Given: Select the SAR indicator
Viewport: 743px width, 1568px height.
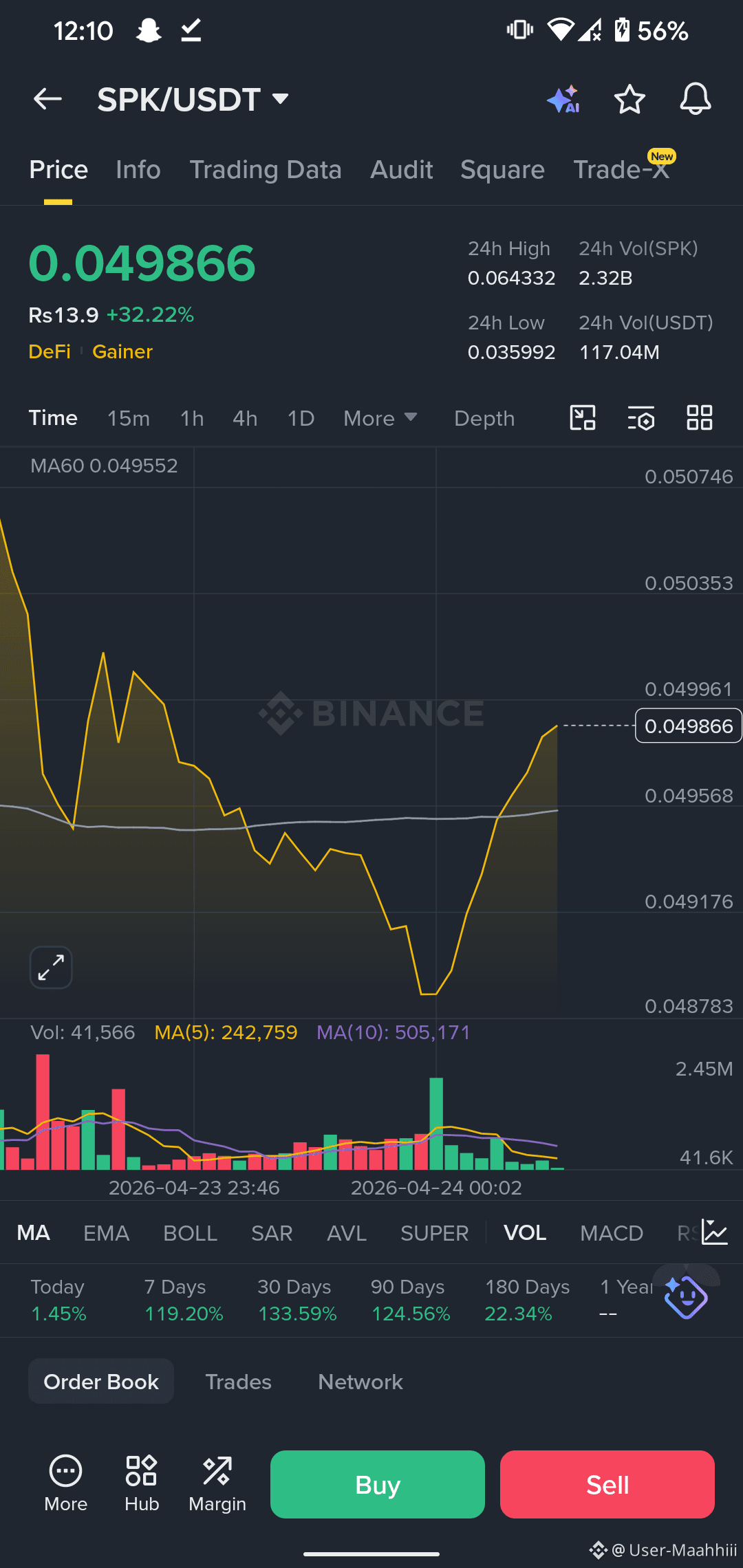Looking at the screenshot, I should coord(272,1233).
